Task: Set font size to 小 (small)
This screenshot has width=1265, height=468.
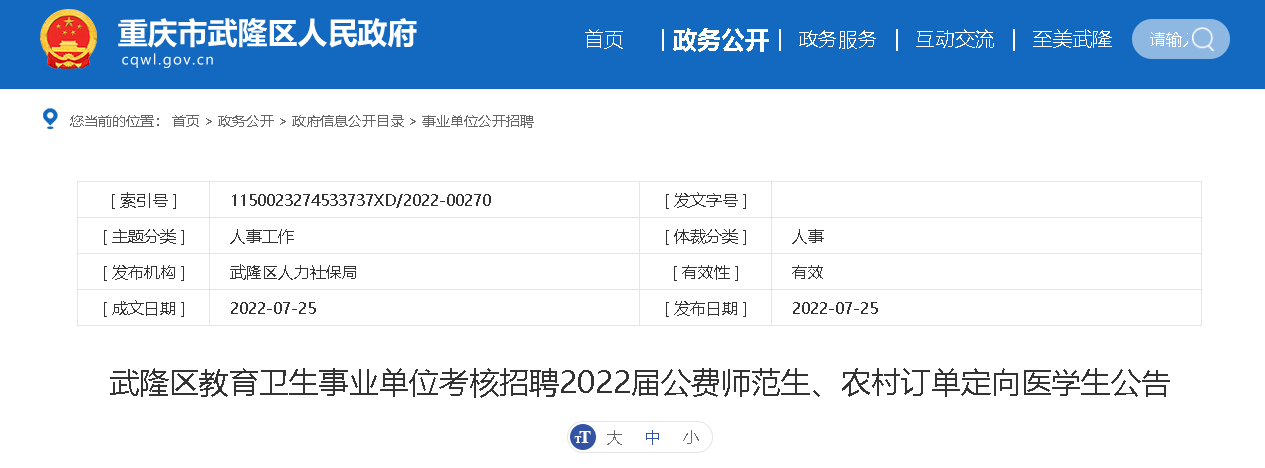Action: point(690,437)
